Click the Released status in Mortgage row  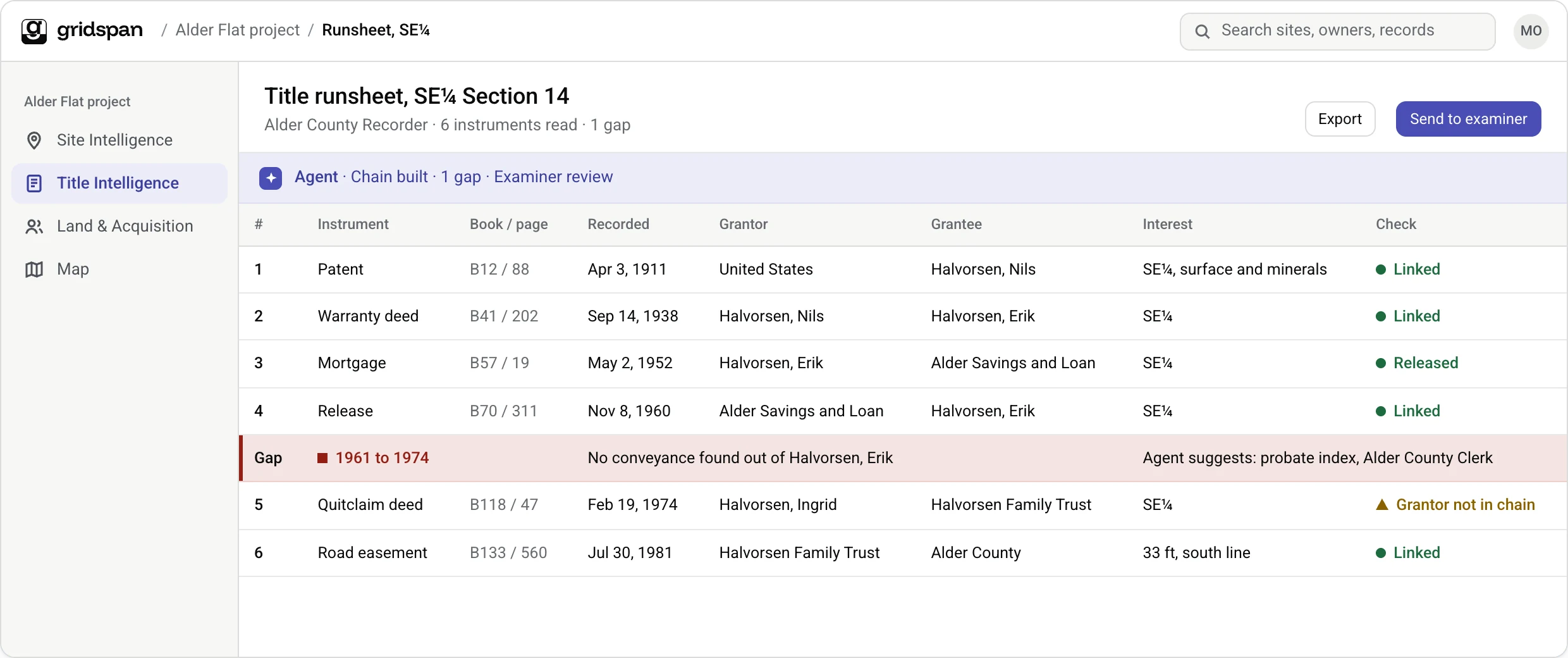(1426, 363)
